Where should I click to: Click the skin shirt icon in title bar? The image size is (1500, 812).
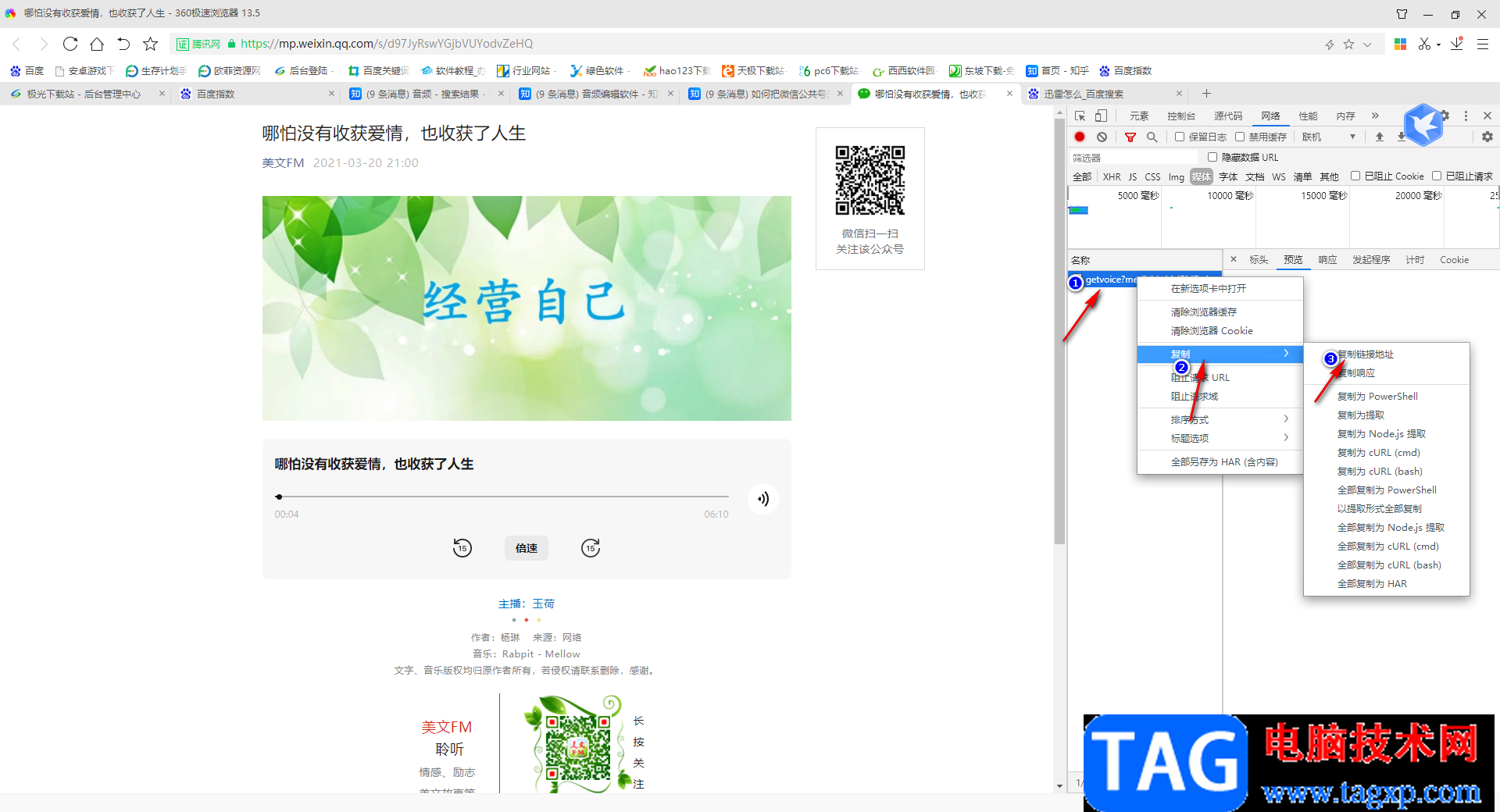(x=1402, y=14)
